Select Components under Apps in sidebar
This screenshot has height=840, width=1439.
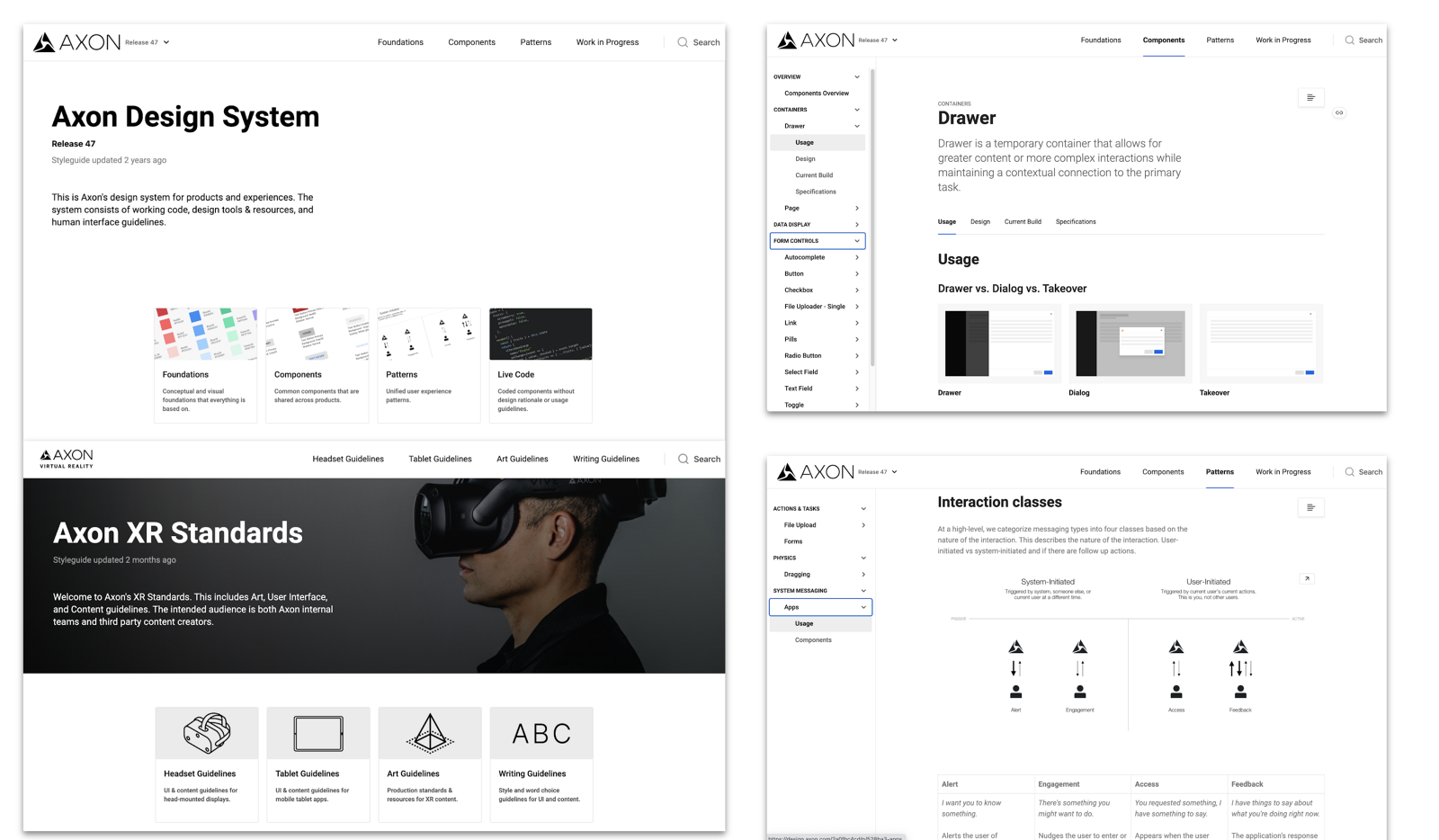[813, 640]
